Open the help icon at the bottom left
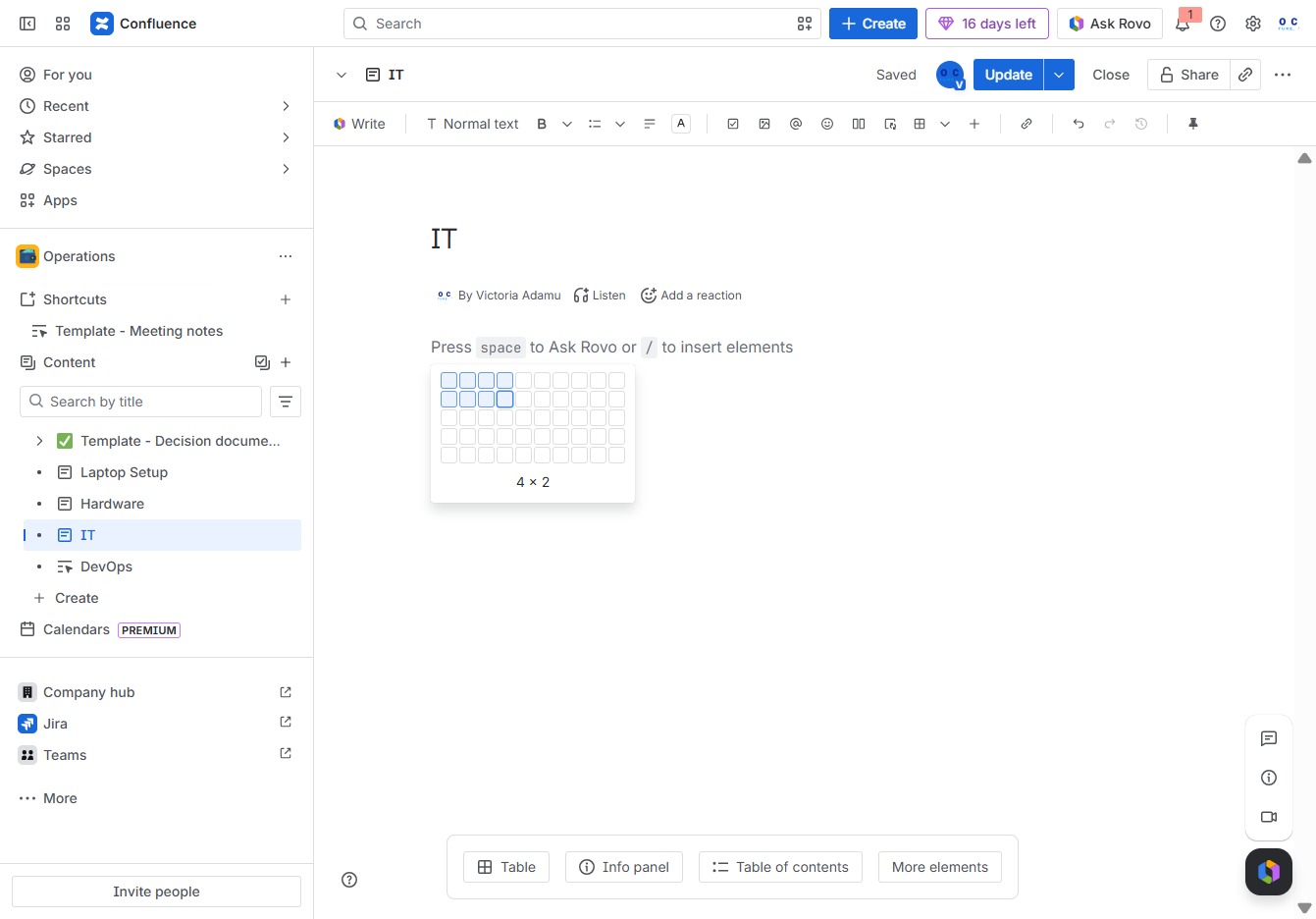This screenshot has height=919, width=1316. pyautogui.click(x=349, y=880)
